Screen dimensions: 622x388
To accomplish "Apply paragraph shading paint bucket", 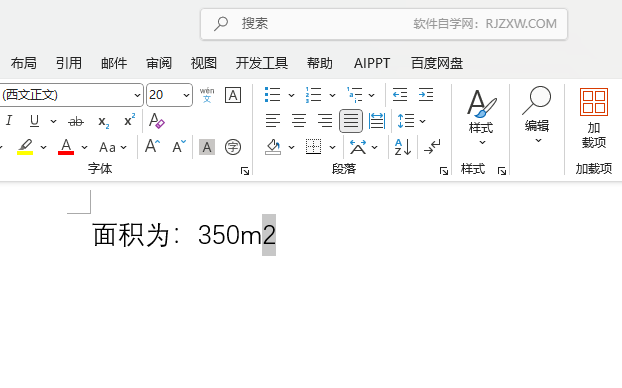I will click(273, 147).
